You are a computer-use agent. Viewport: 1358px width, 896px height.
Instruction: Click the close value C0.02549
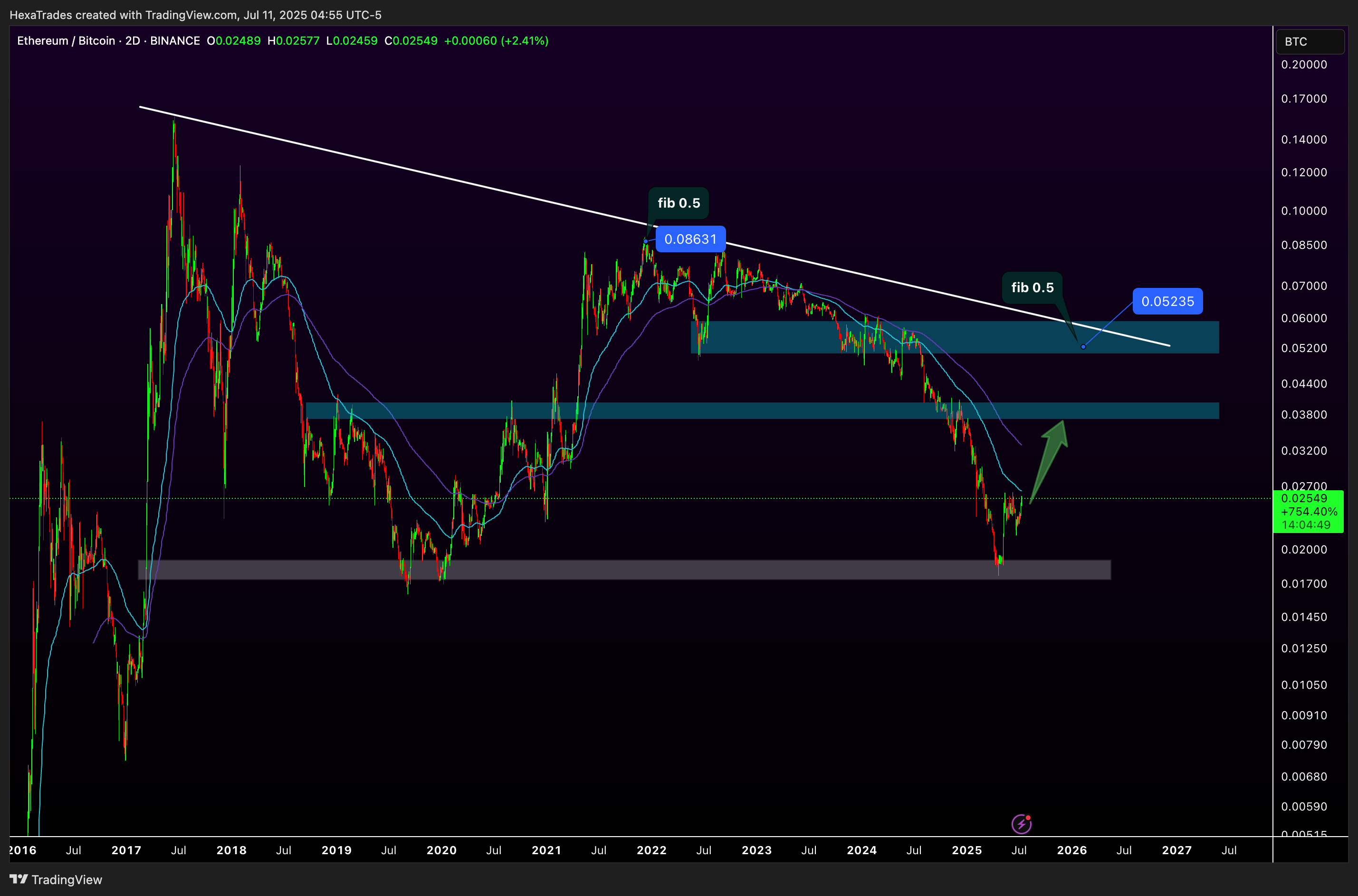pyautogui.click(x=411, y=40)
